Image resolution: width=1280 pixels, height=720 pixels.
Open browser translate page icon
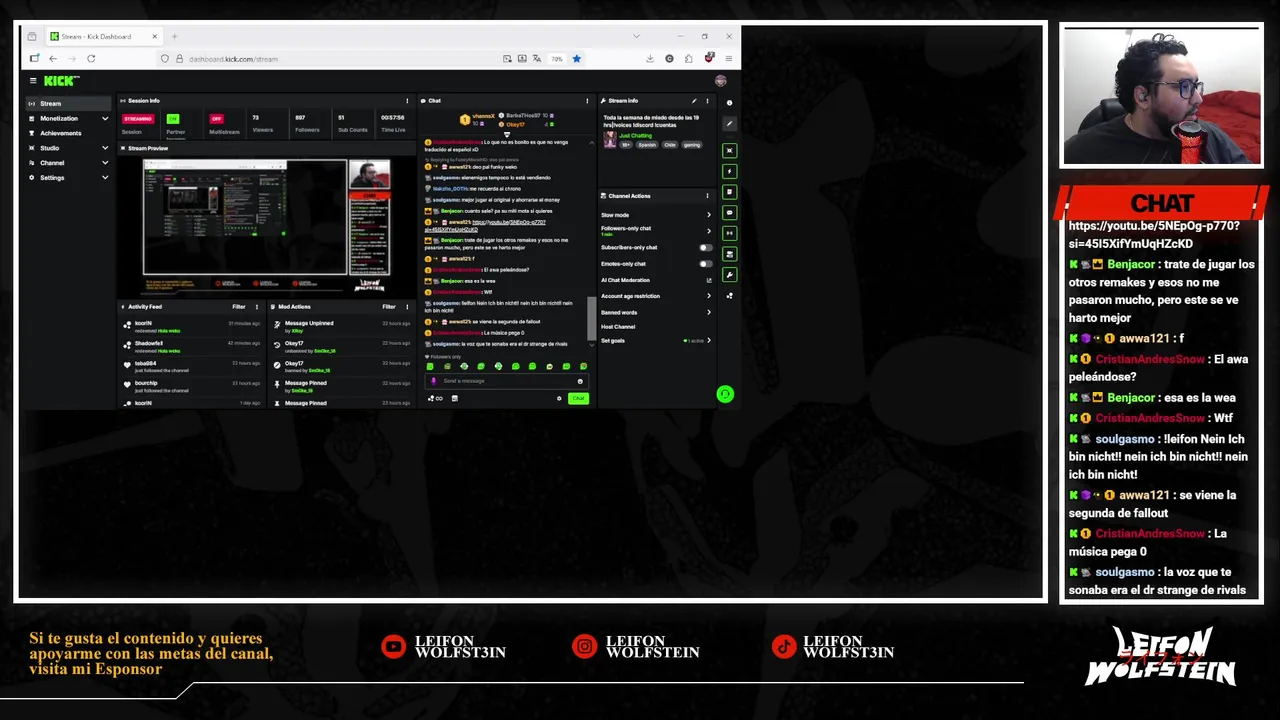tap(538, 59)
